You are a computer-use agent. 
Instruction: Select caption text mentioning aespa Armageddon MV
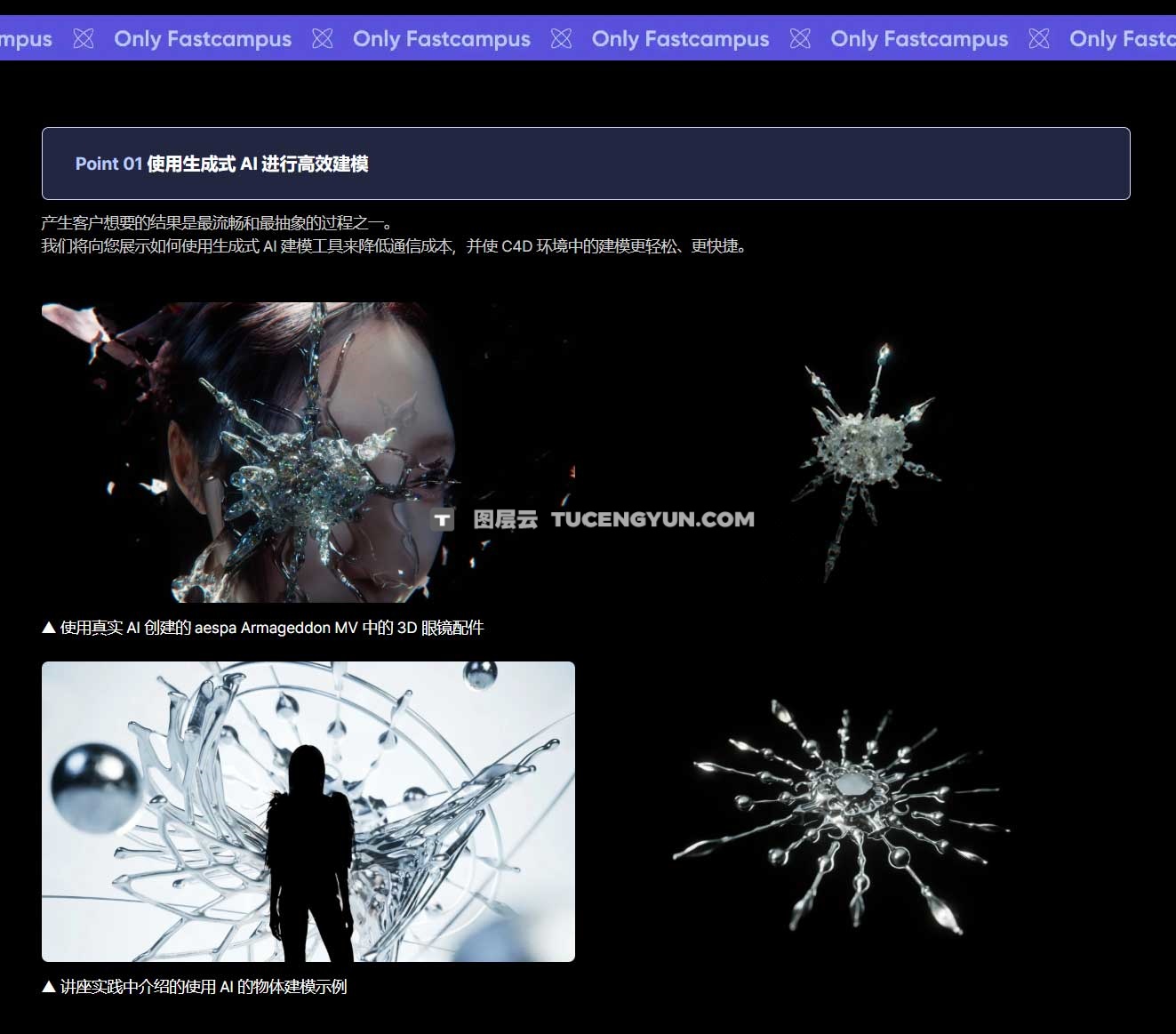[x=263, y=628]
